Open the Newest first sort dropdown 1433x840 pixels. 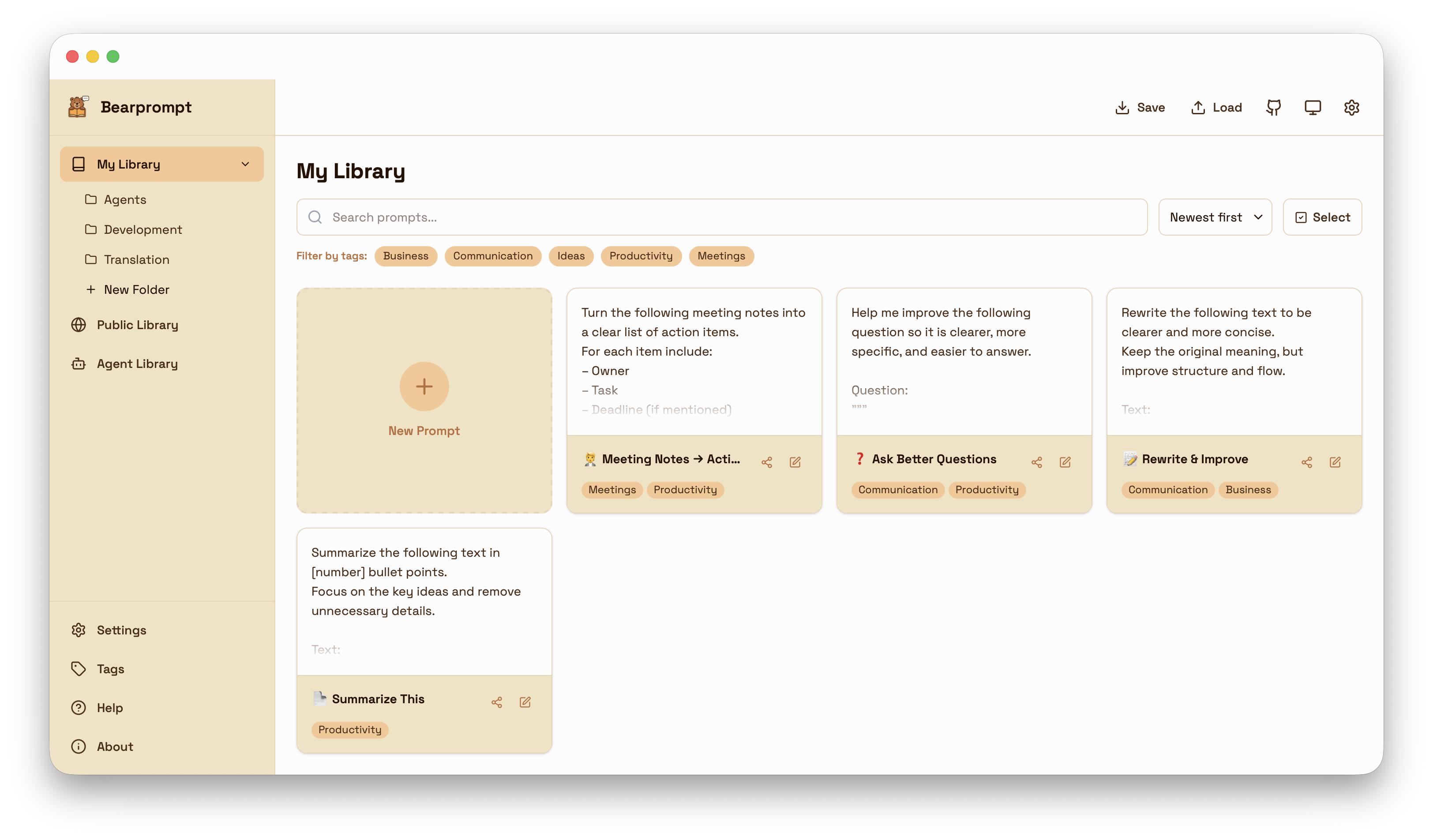1215,217
